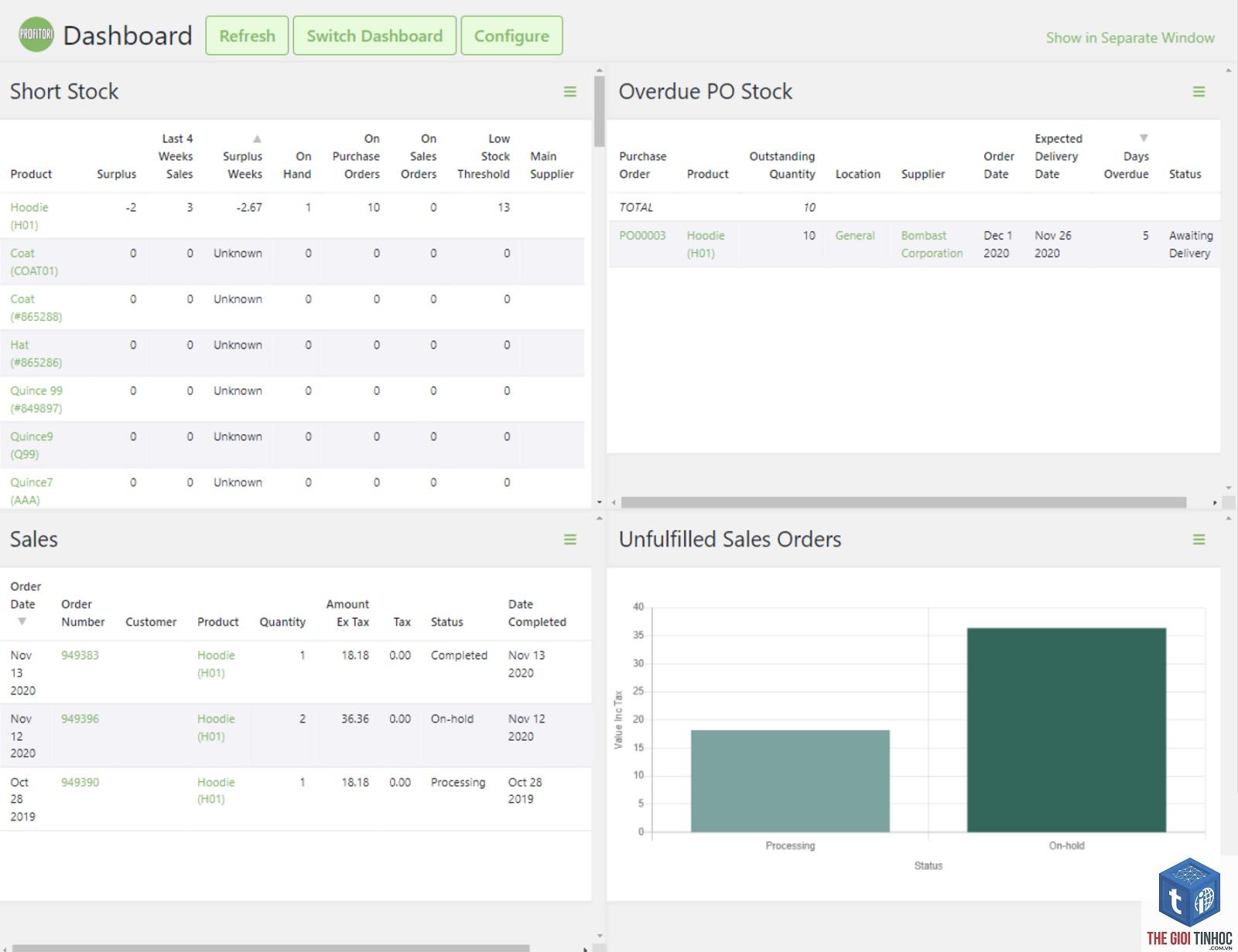Screen dimensions: 1238x952
Task: Click the Overdue PO Stock horizontal scrollbar
Action: point(904,503)
